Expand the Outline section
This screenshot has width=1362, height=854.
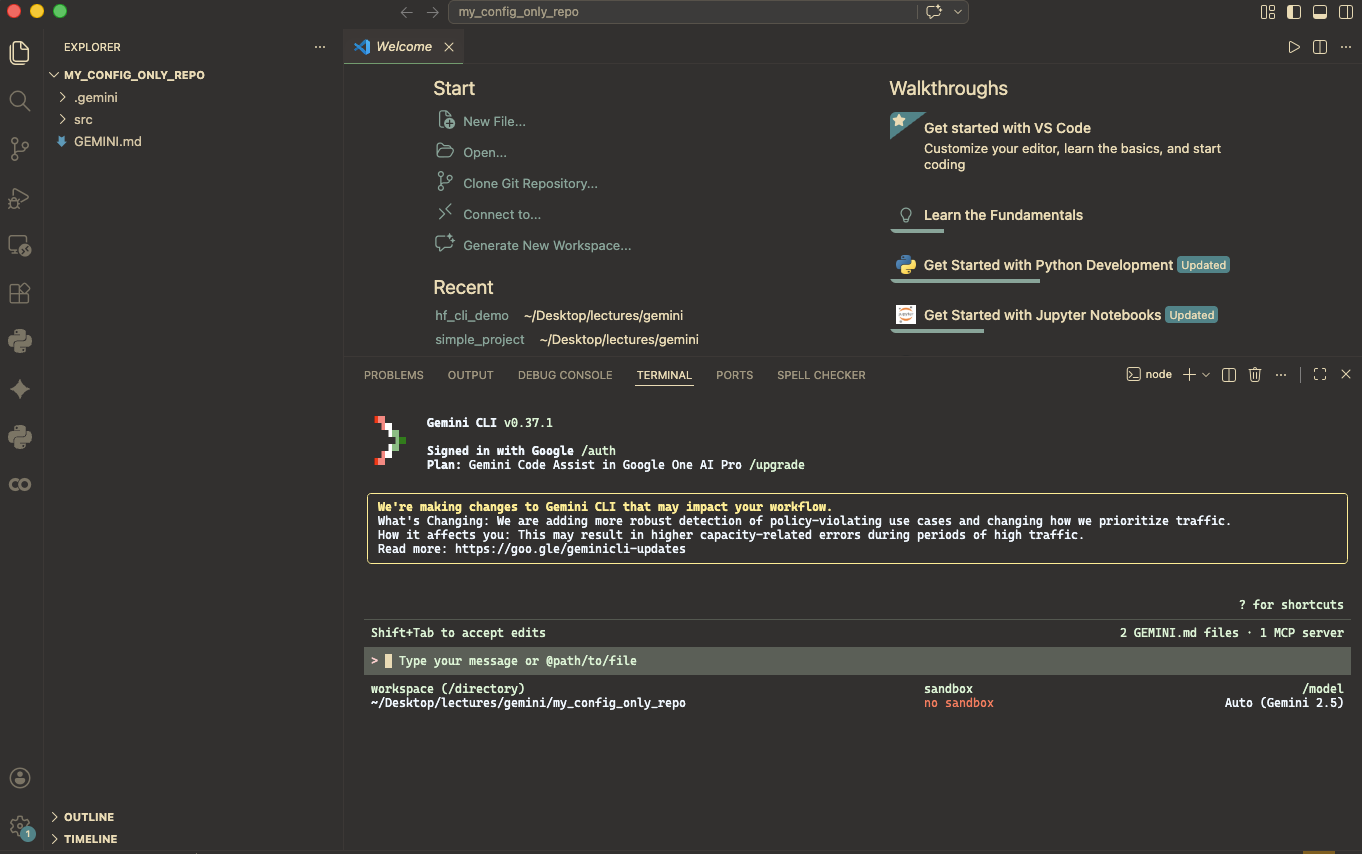tap(193, 817)
